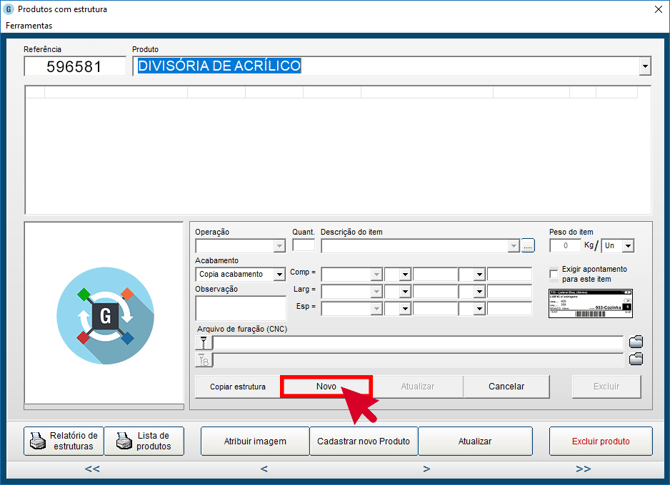Click the lower drill B icon
Screen dimensions: 670x485
click(x=204, y=360)
